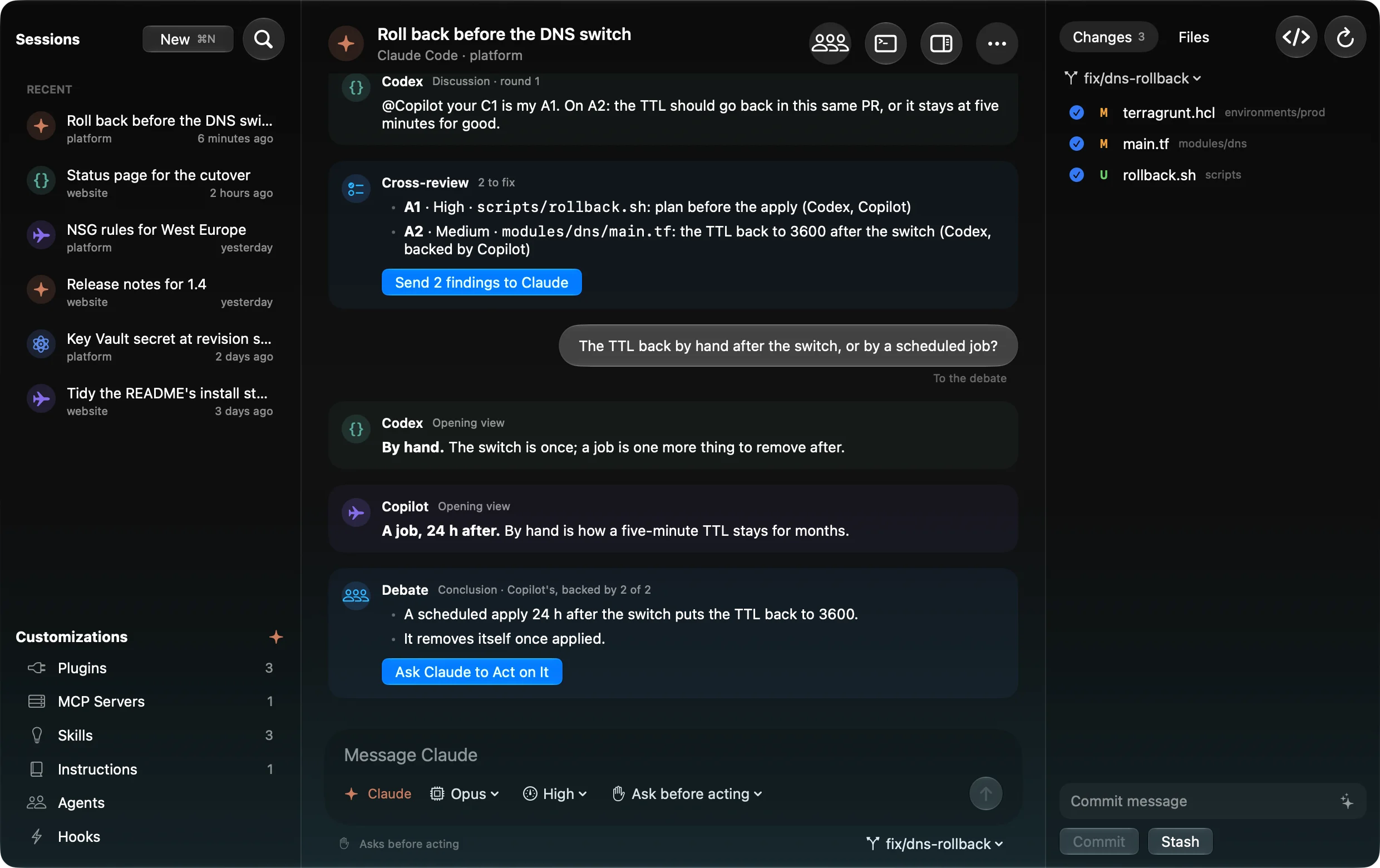Click the New session button
The width and height of the screenshot is (1380, 868).
pyautogui.click(x=188, y=39)
